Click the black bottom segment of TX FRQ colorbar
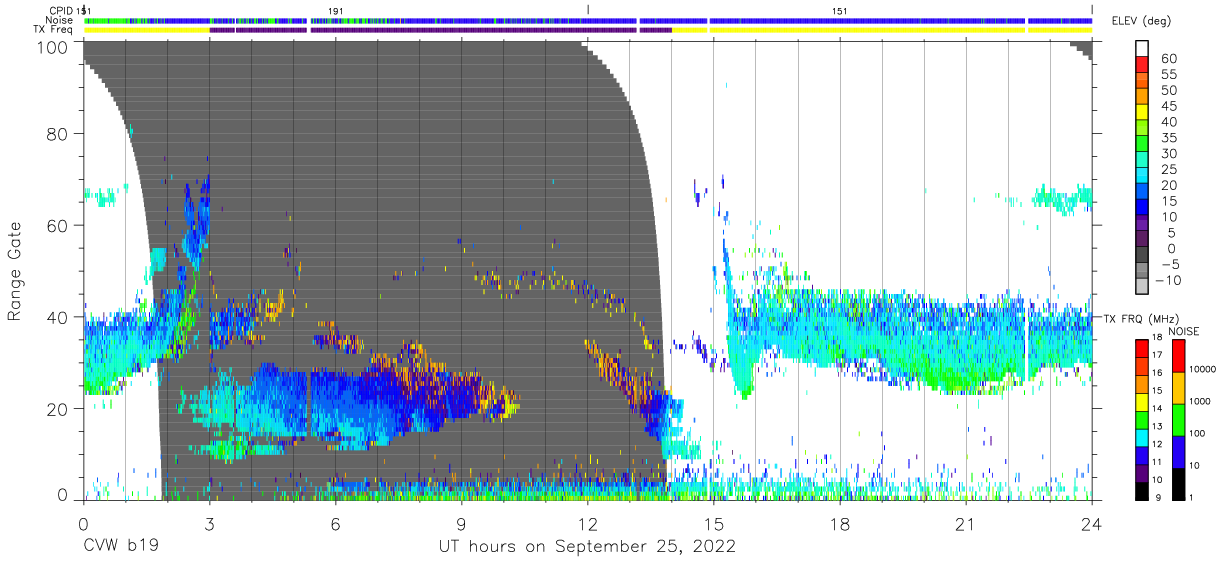 pyautogui.click(x=1142, y=490)
